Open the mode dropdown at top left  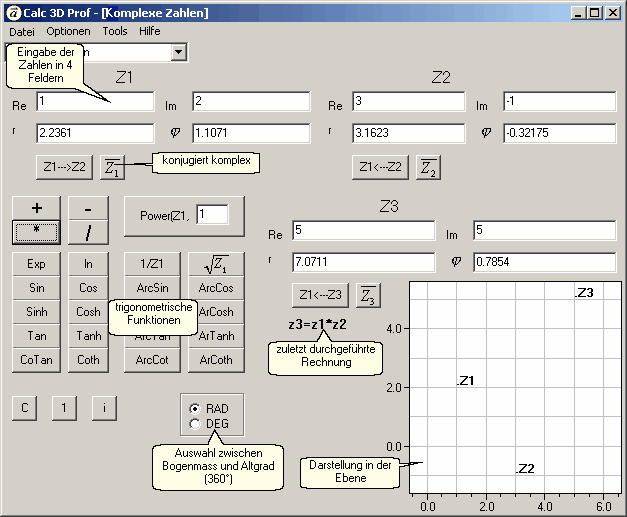click(178, 51)
